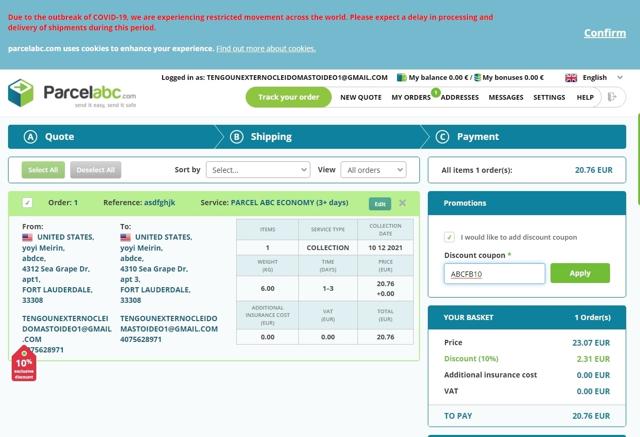This screenshot has height=437, width=640.
Task: Open the Sort by dropdown
Action: tap(258, 170)
